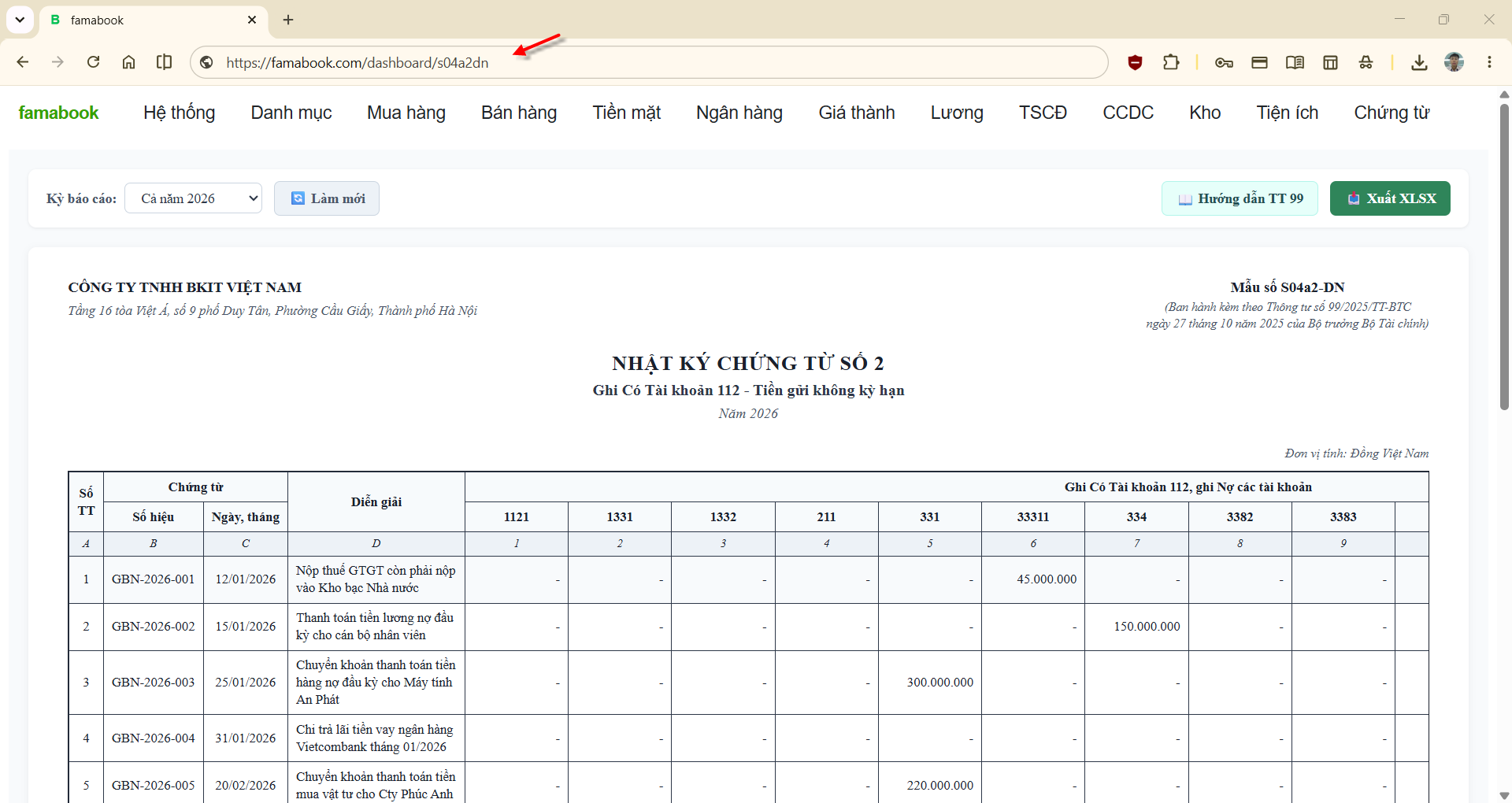Open the Hệ thống menu
This screenshot has width=1512, height=803.
click(180, 113)
